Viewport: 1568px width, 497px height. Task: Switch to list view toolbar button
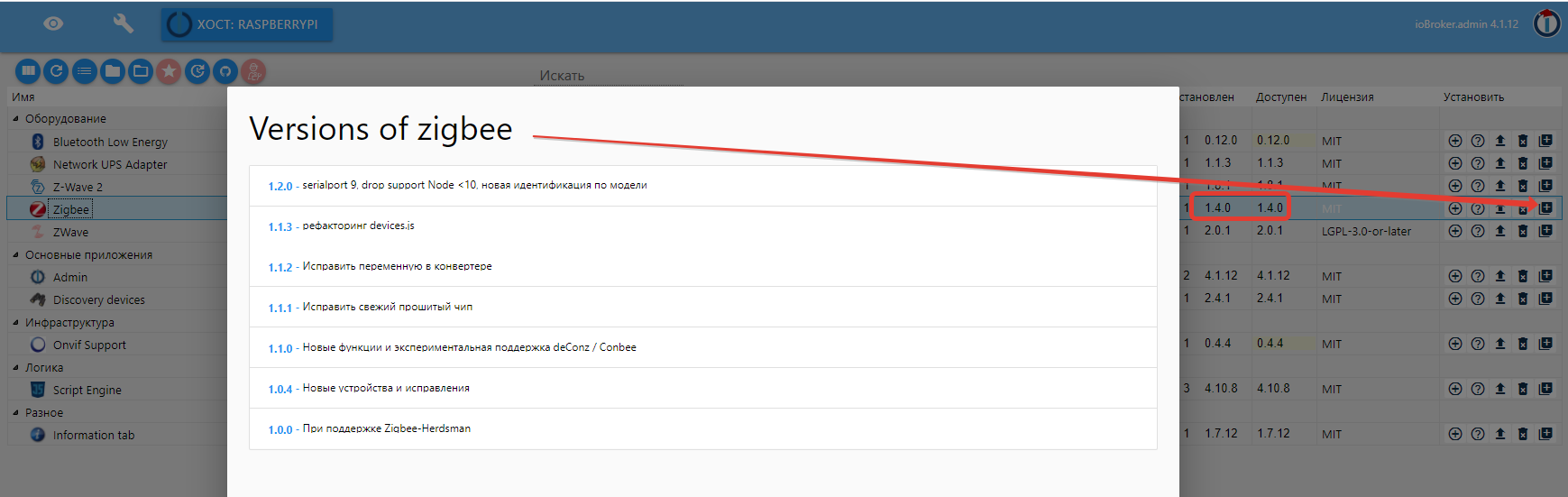tap(85, 70)
